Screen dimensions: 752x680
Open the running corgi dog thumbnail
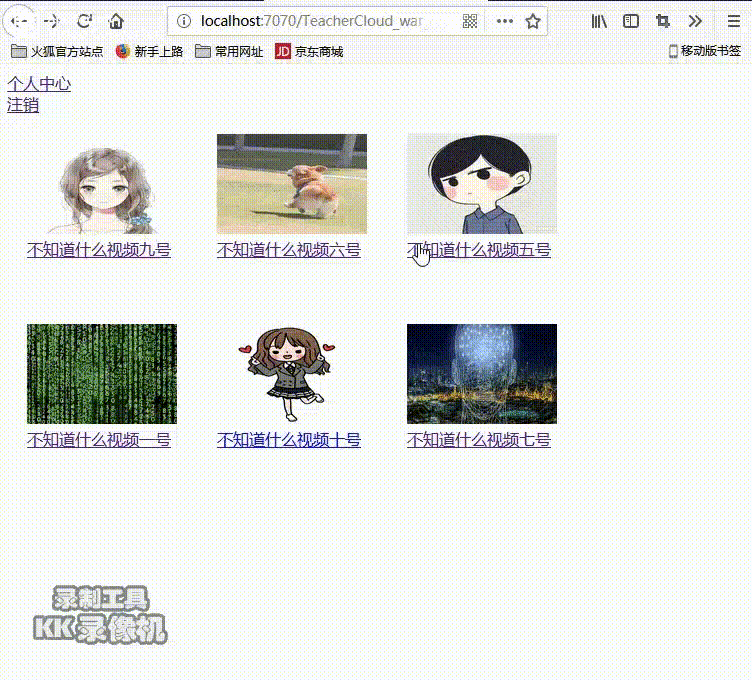tap(292, 184)
